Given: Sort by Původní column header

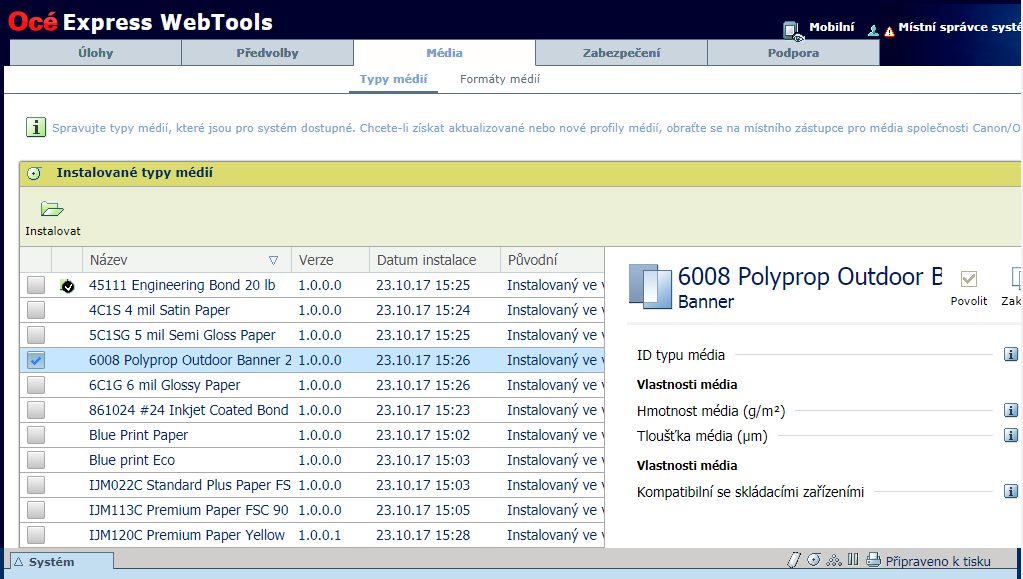Looking at the screenshot, I should click(552, 260).
